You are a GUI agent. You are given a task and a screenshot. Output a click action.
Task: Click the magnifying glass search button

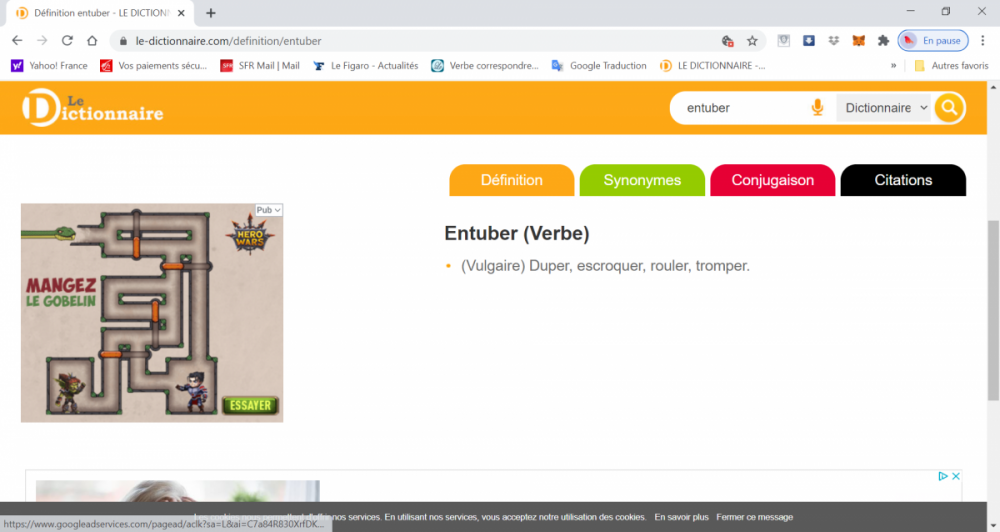949,108
